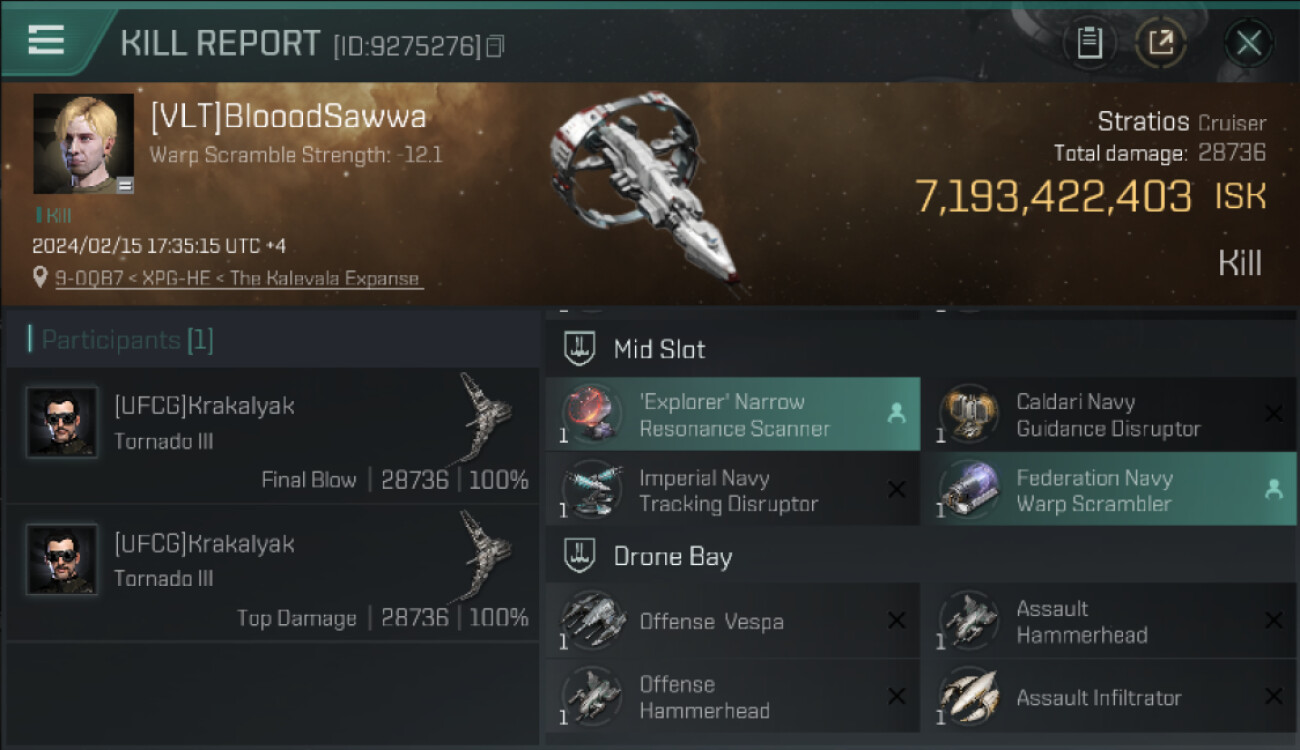
Task: Copy the kill report ID
Action: click(x=495, y=46)
